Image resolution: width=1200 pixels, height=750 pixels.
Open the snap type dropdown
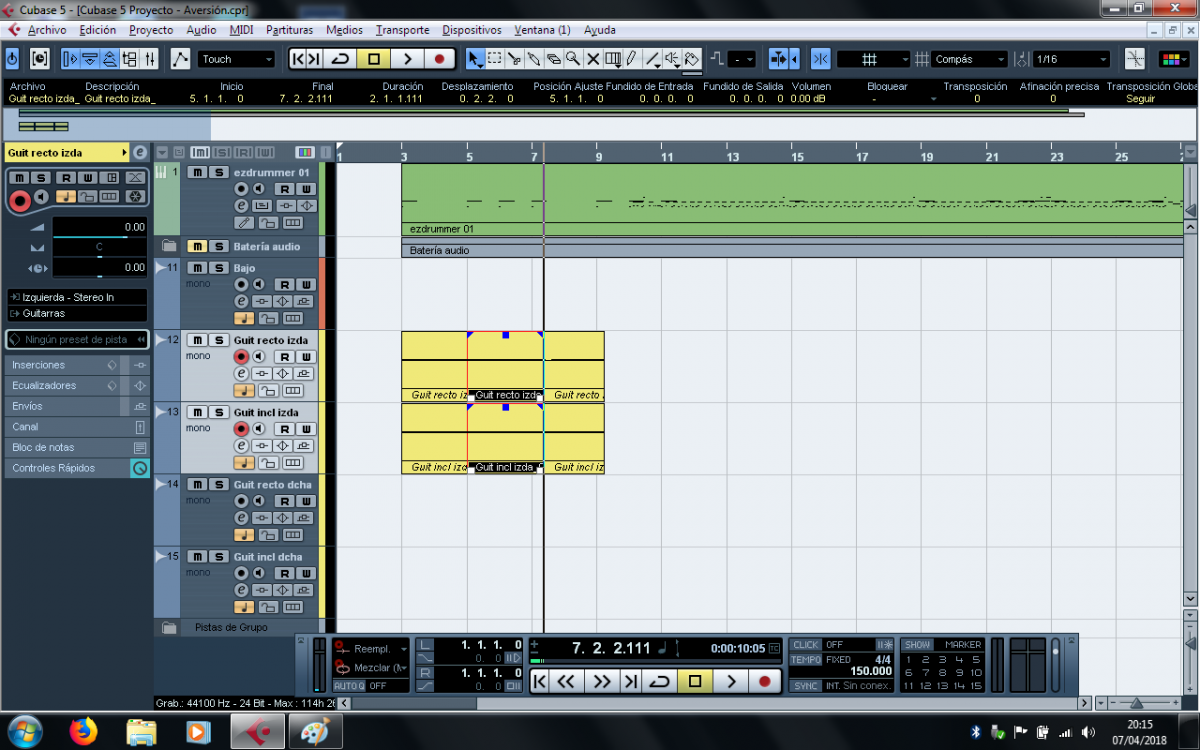pyautogui.click(x=873, y=59)
